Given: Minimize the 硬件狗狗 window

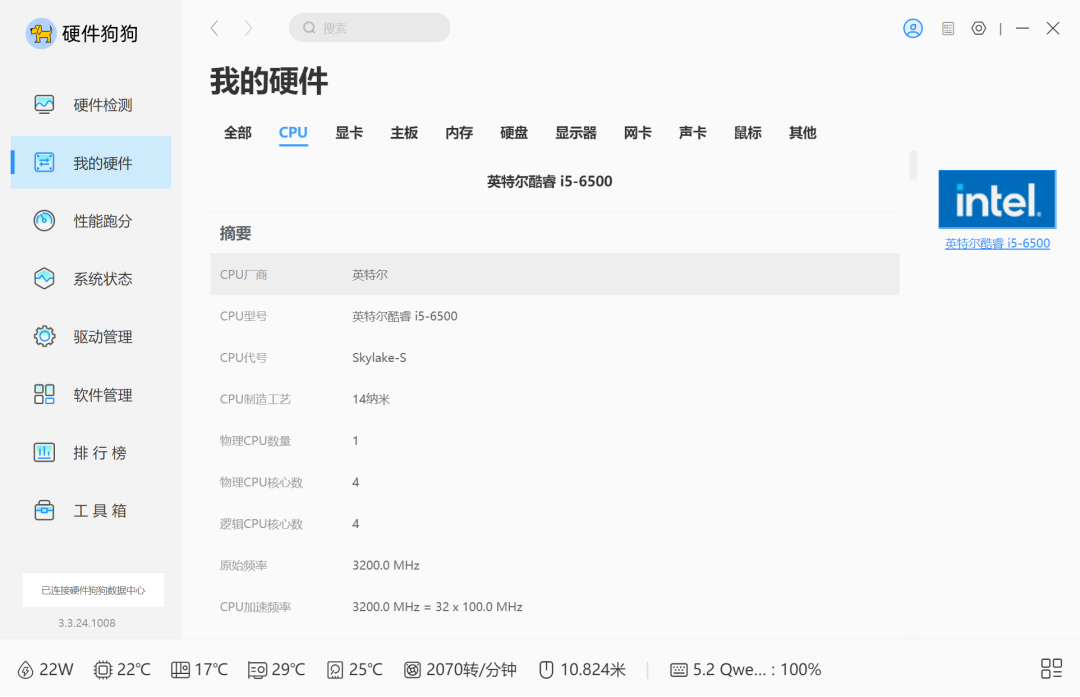Looking at the screenshot, I should pyautogui.click(x=1022, y=28).
